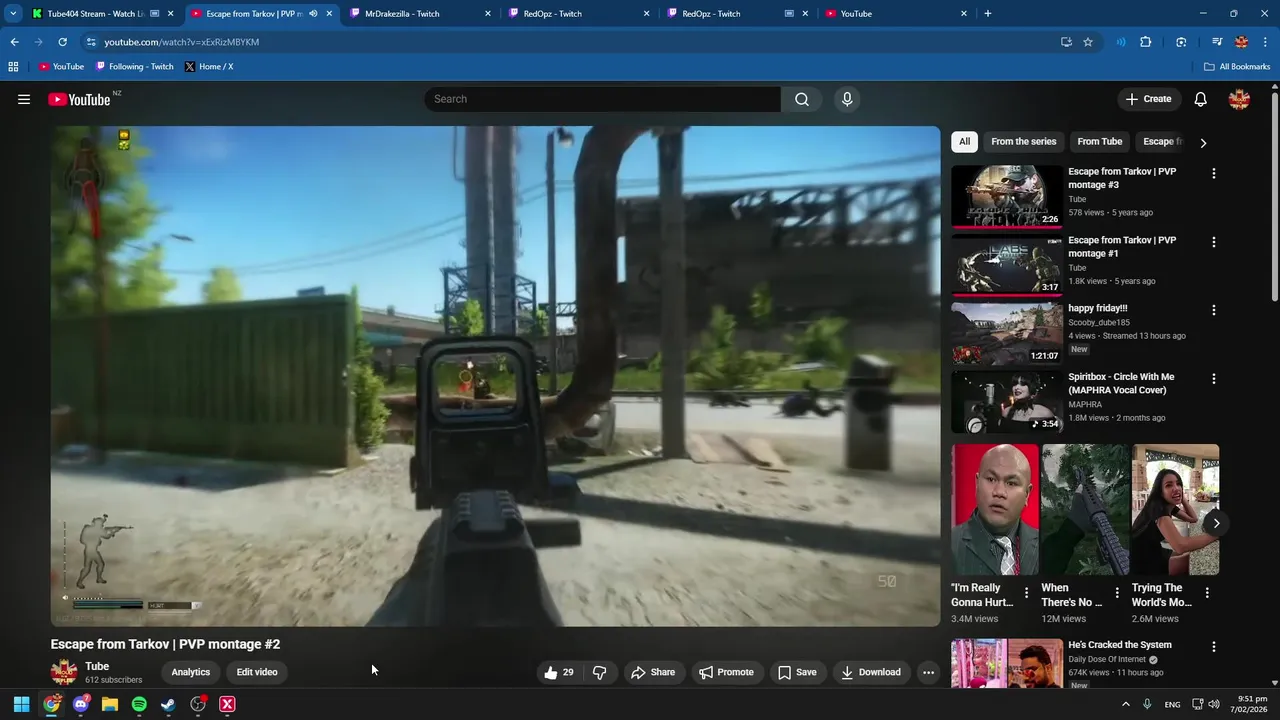Open Steam from the taskbar
The width and height of the screenshot is (1280, 720).
[168, 704]
